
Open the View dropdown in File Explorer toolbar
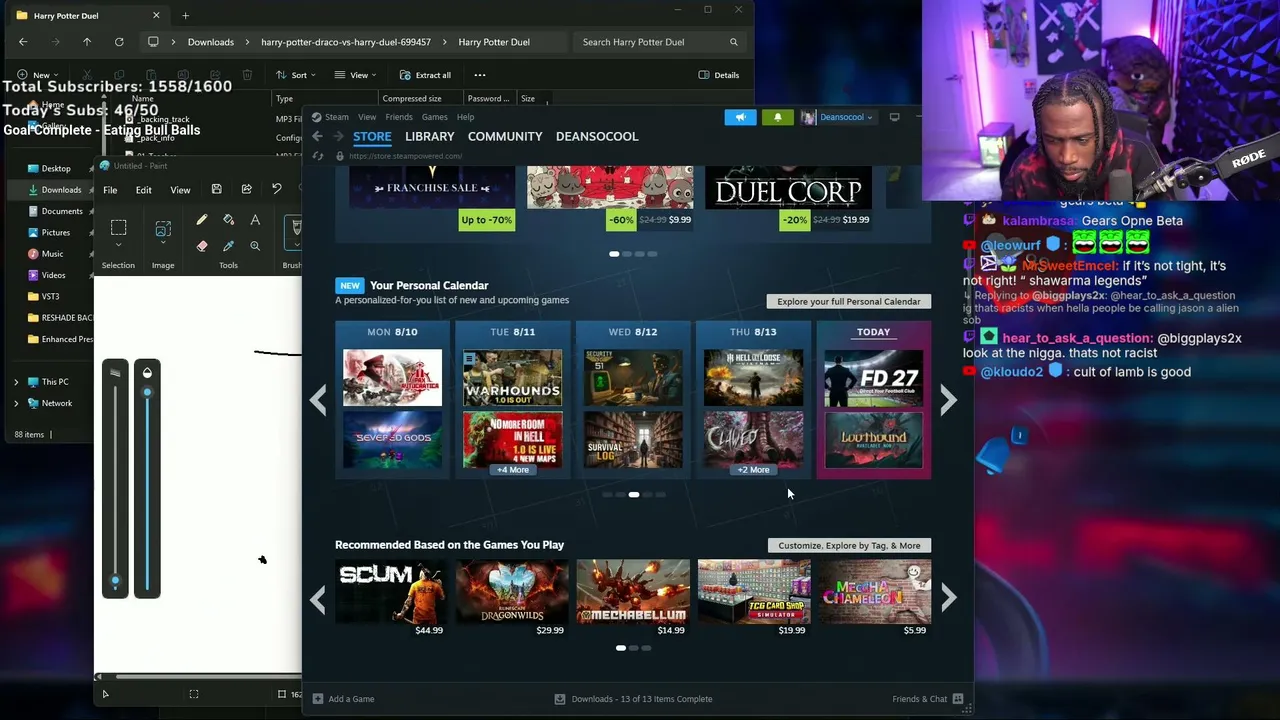356,75
